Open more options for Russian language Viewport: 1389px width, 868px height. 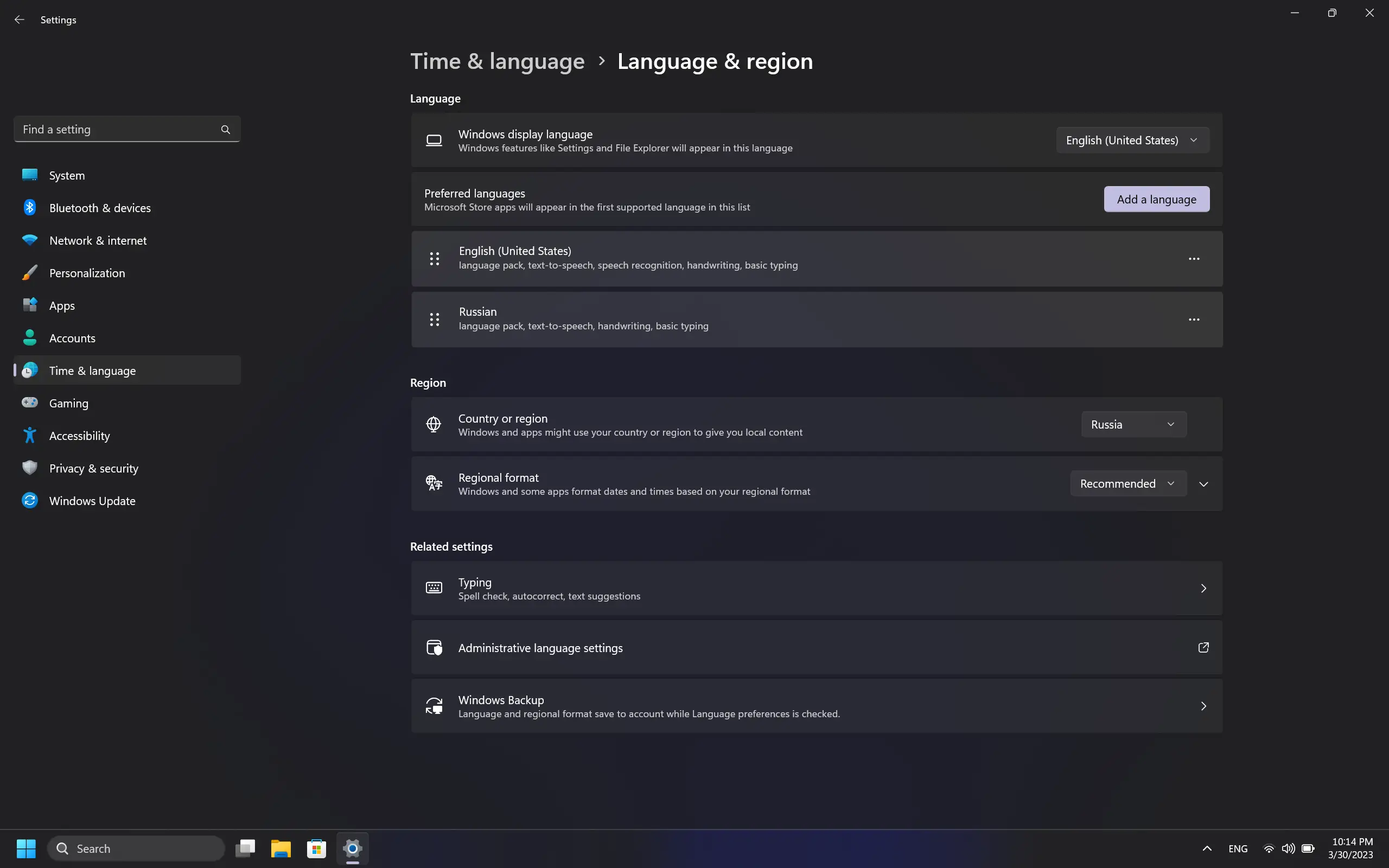pos(1194,320)
